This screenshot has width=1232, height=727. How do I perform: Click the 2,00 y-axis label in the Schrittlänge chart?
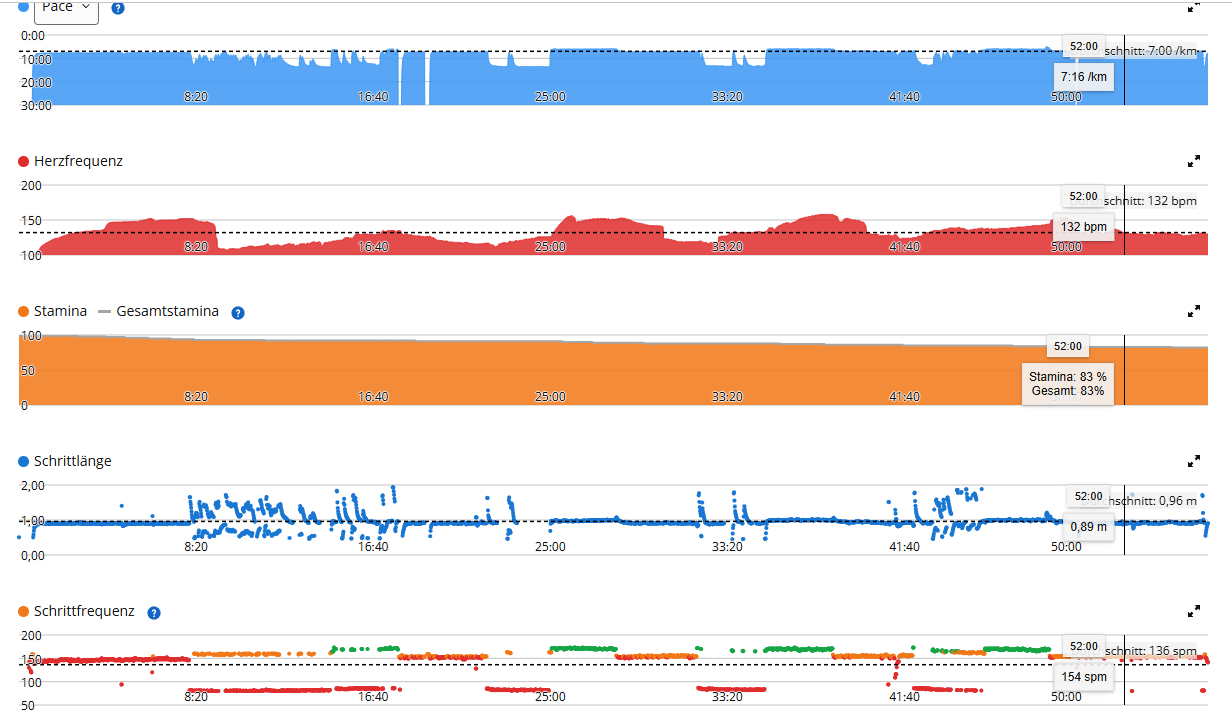coord(32,485)
